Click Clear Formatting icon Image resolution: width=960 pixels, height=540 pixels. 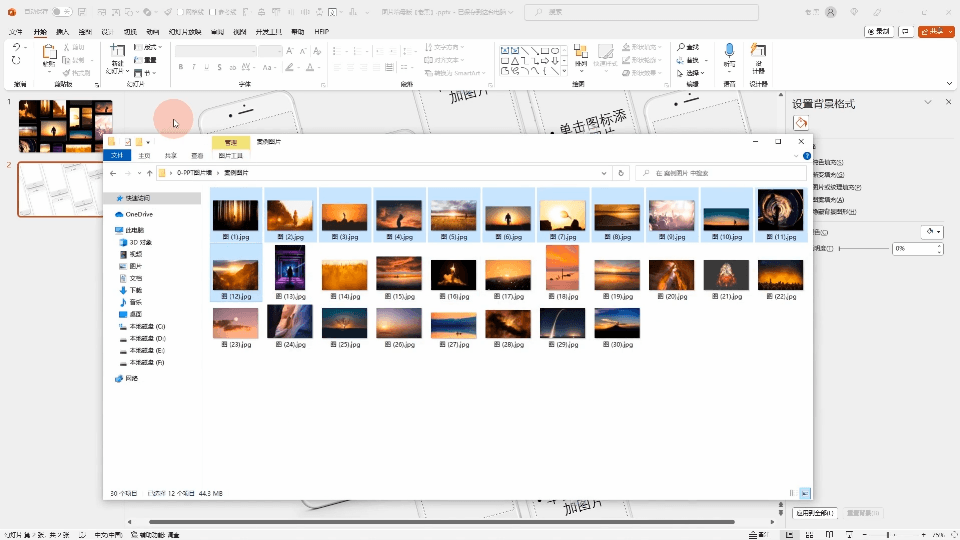coord(316,51)
